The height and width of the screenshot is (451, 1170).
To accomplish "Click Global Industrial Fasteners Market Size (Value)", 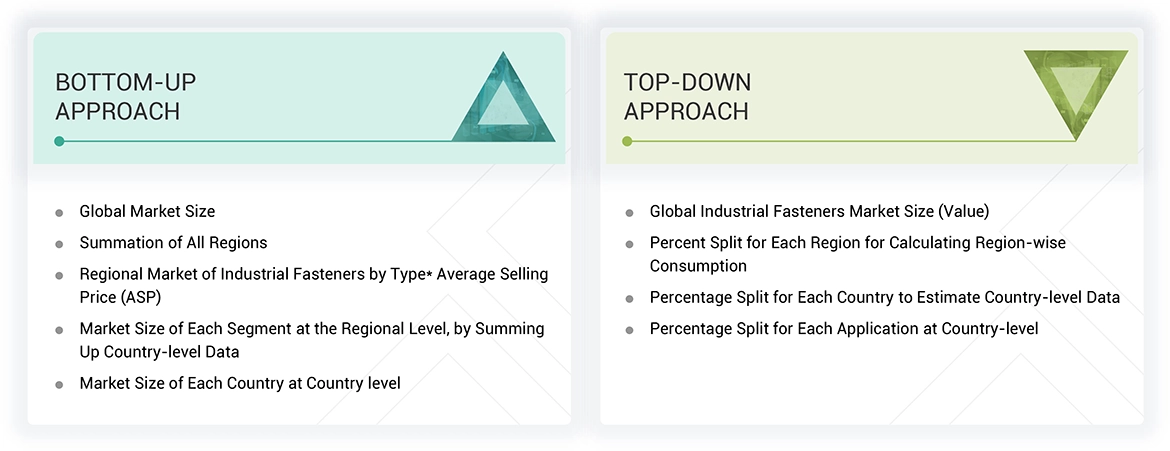I will (x=819, y=212).
